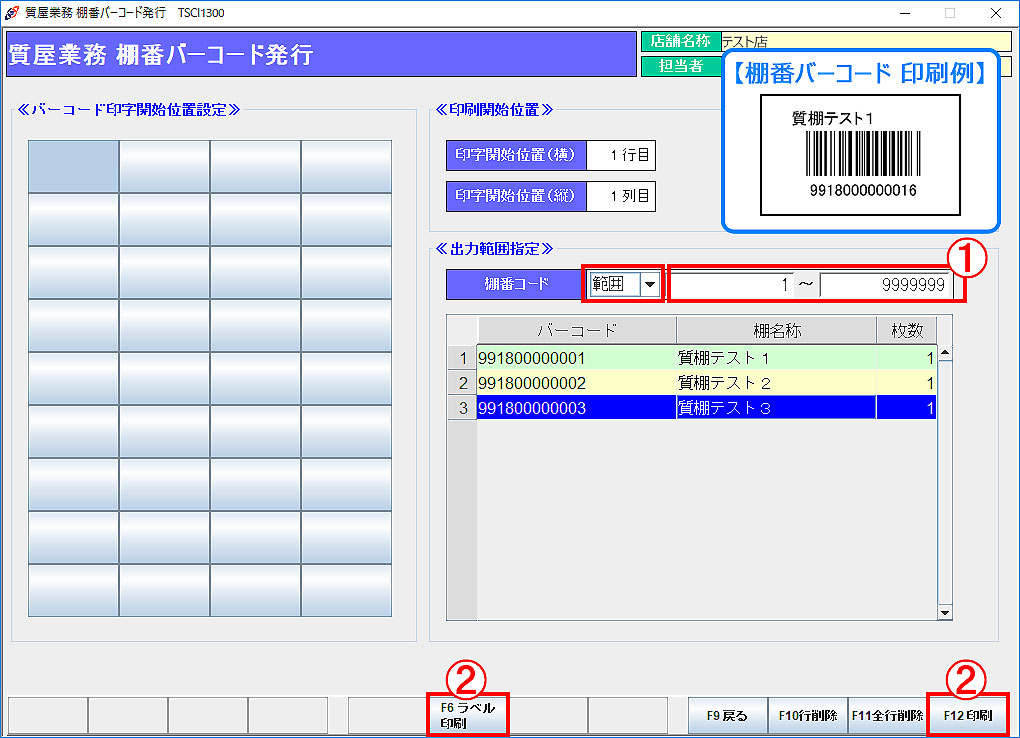
Task: Select the top-right cell in label grid
Action: [346, 166]
